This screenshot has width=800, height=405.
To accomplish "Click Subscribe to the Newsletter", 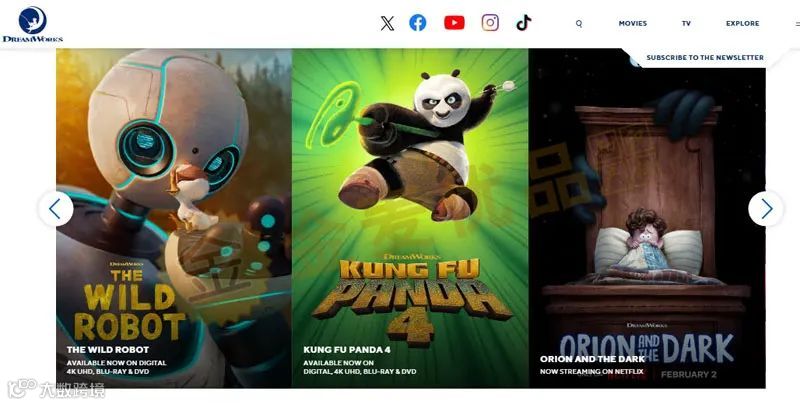I will click(x=705, y=58).
